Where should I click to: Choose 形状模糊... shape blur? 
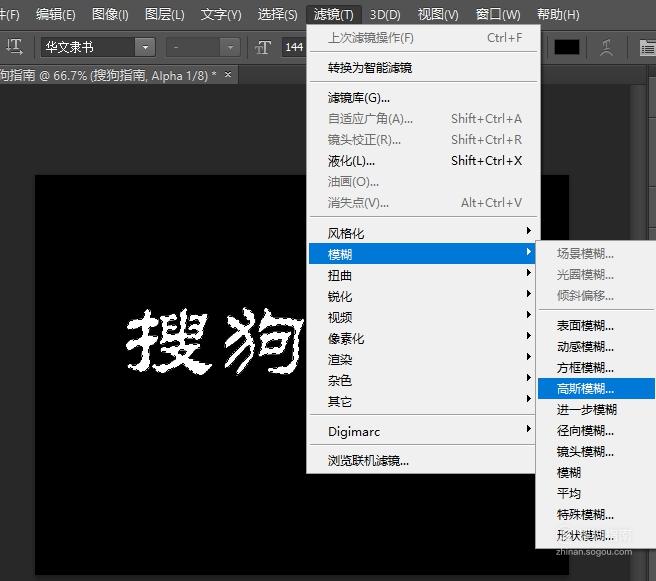(596, 535)
